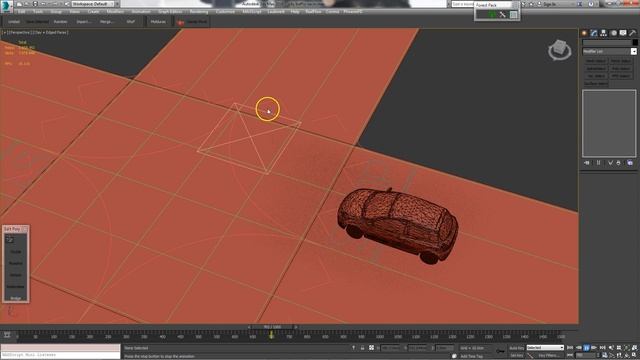This screenshot has height=360, width=640.
Task: Open the Workspace Default dropdown
Action: (x=92, y=4)
